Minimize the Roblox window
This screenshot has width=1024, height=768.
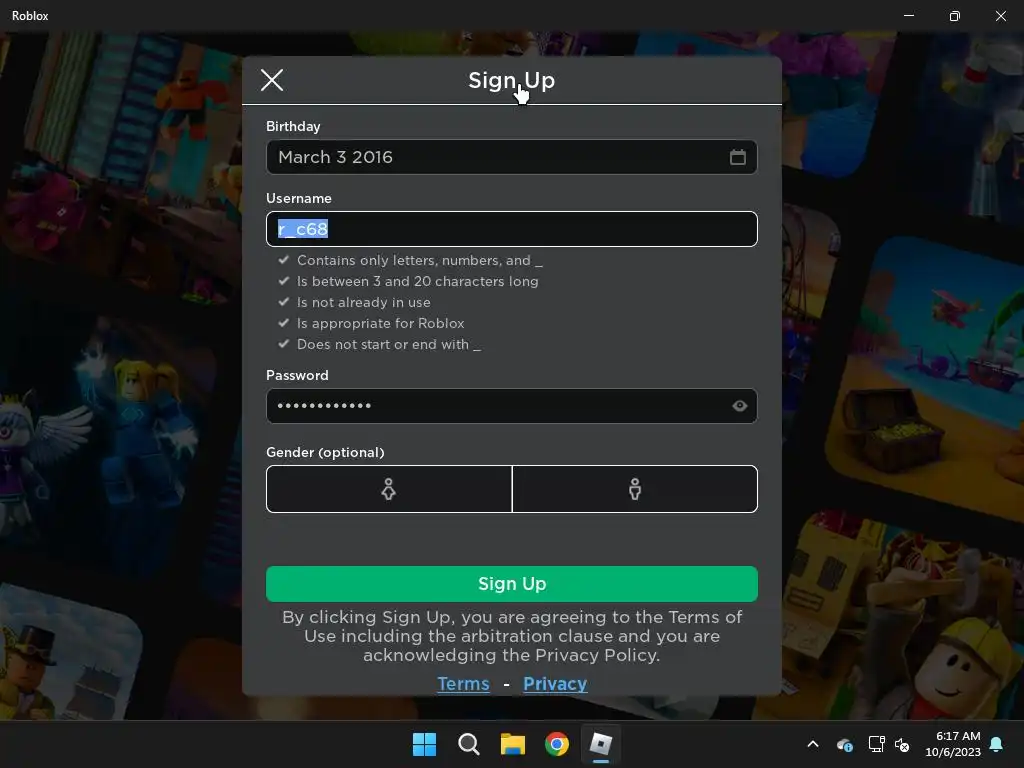(x=908, y=16)
